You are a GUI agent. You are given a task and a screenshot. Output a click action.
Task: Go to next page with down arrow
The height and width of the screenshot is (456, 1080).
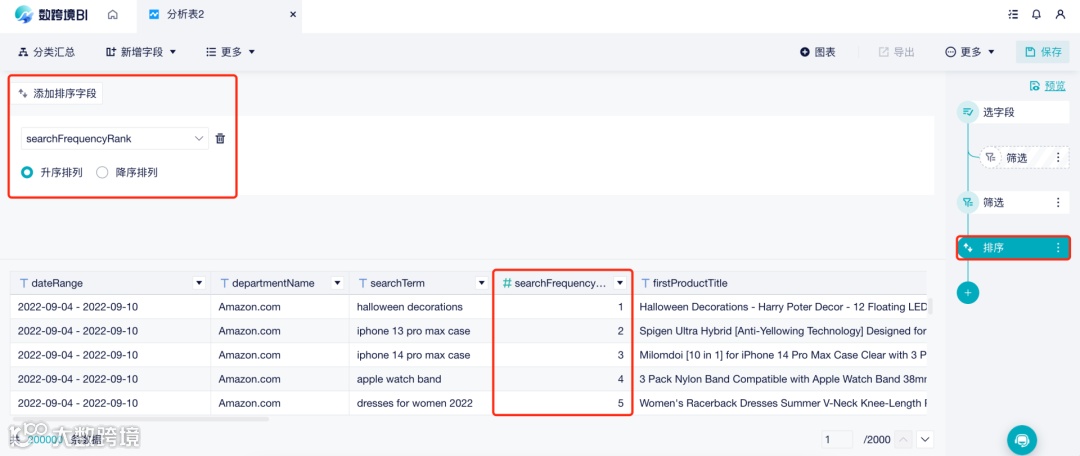click(x=925, y=439)
